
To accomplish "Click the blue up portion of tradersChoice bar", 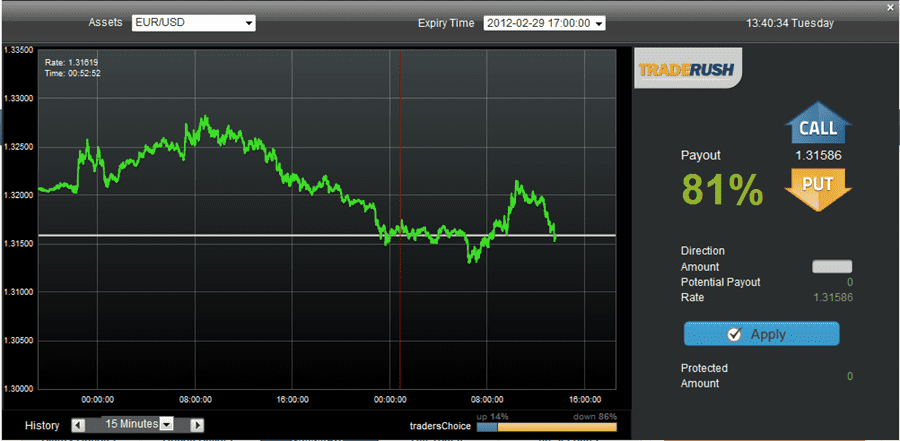I will pos(487,427).
